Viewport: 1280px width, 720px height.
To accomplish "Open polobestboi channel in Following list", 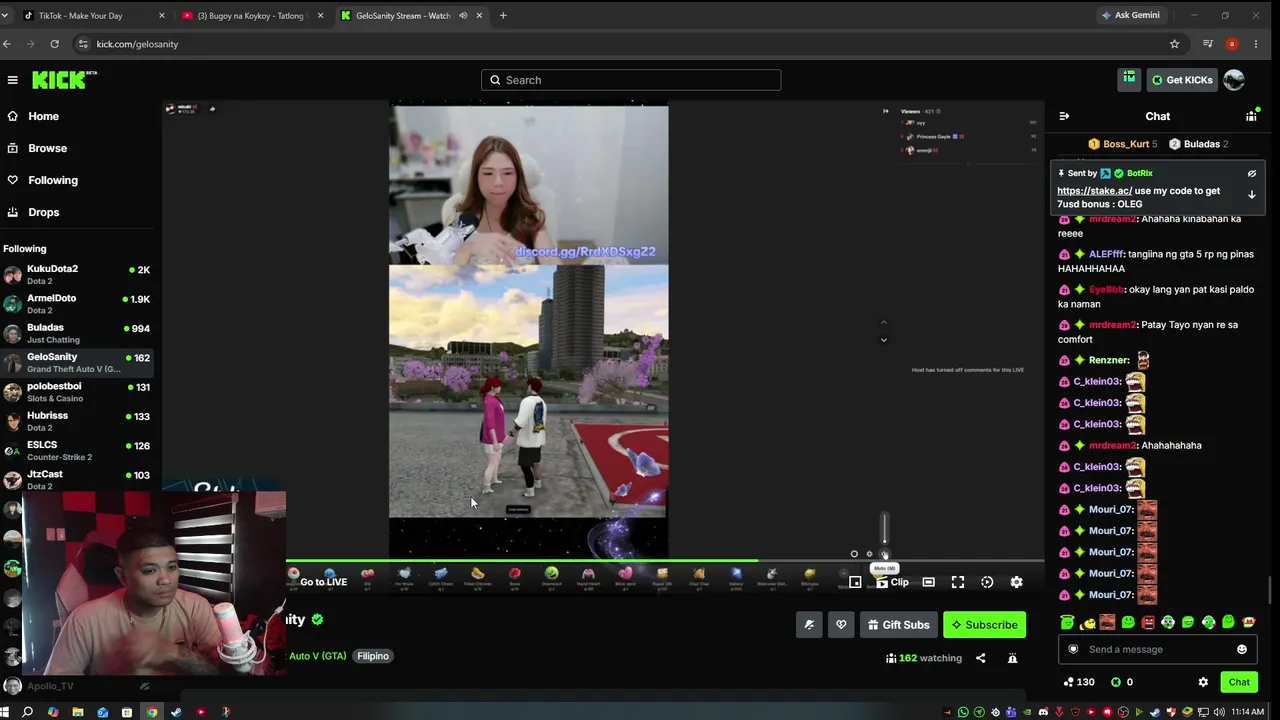I will [78, 392].
